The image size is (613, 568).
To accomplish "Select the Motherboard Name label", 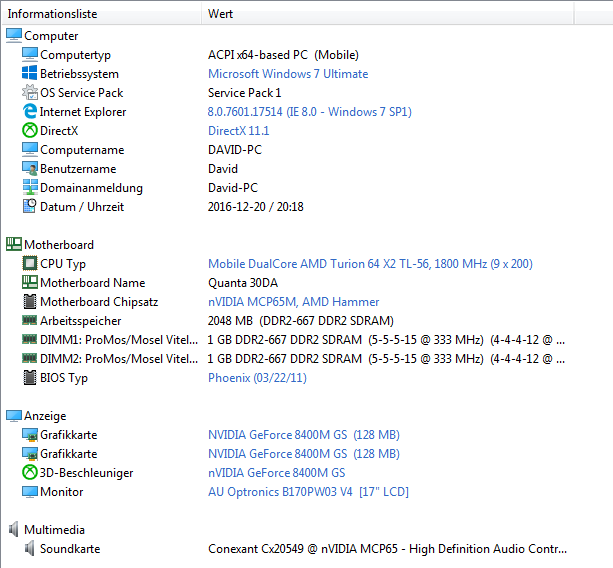I will [x=93, y=283].
